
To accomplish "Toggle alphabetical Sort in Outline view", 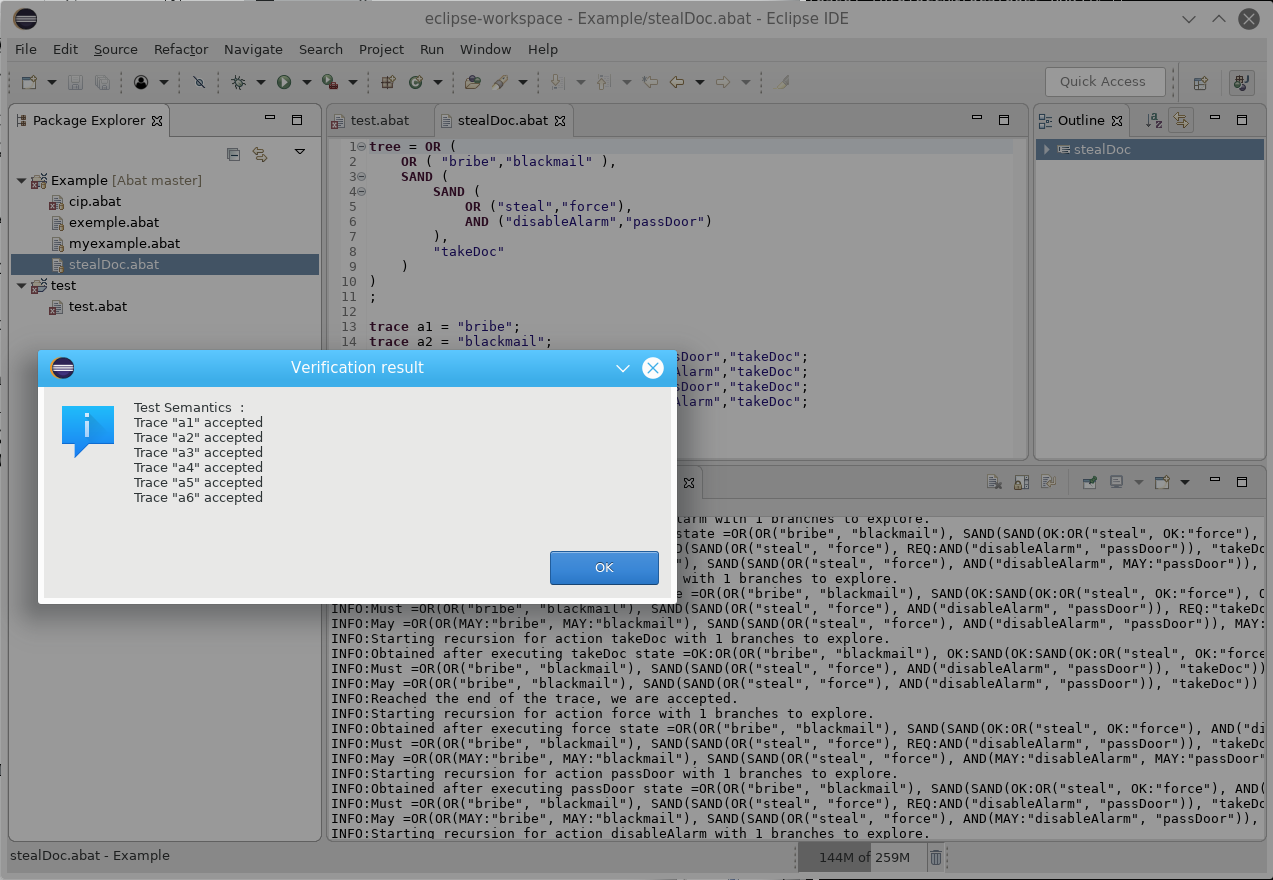I will [1153, 120].
